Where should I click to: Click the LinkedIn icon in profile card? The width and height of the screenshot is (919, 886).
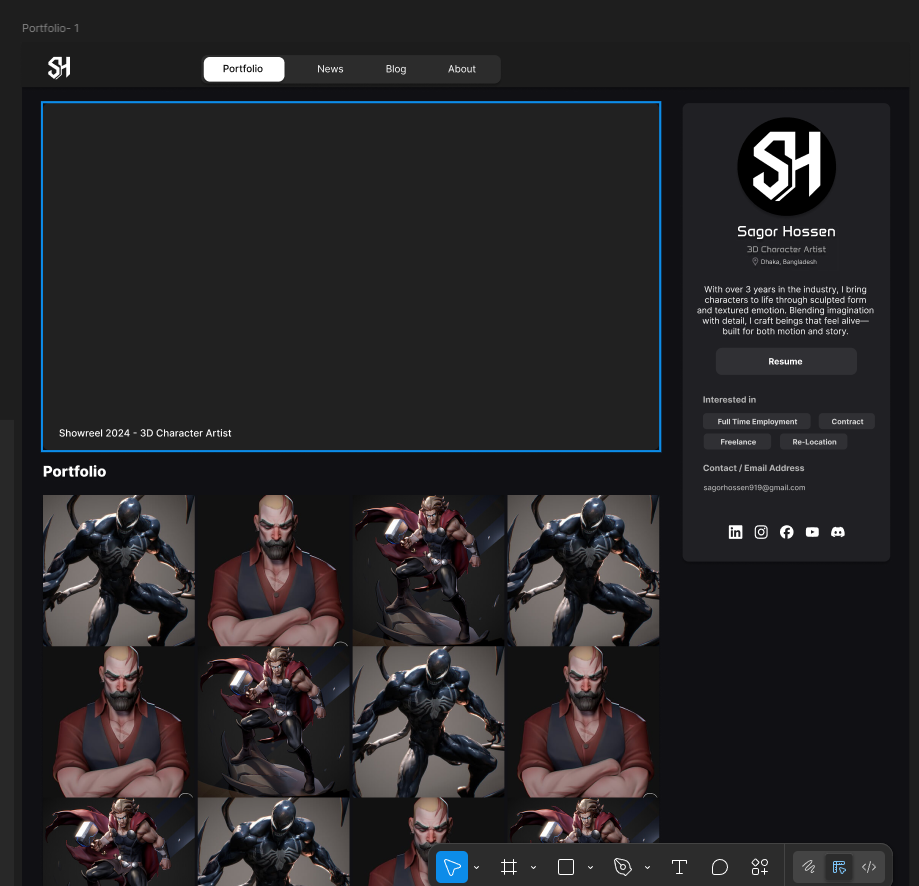click(735, 532)
